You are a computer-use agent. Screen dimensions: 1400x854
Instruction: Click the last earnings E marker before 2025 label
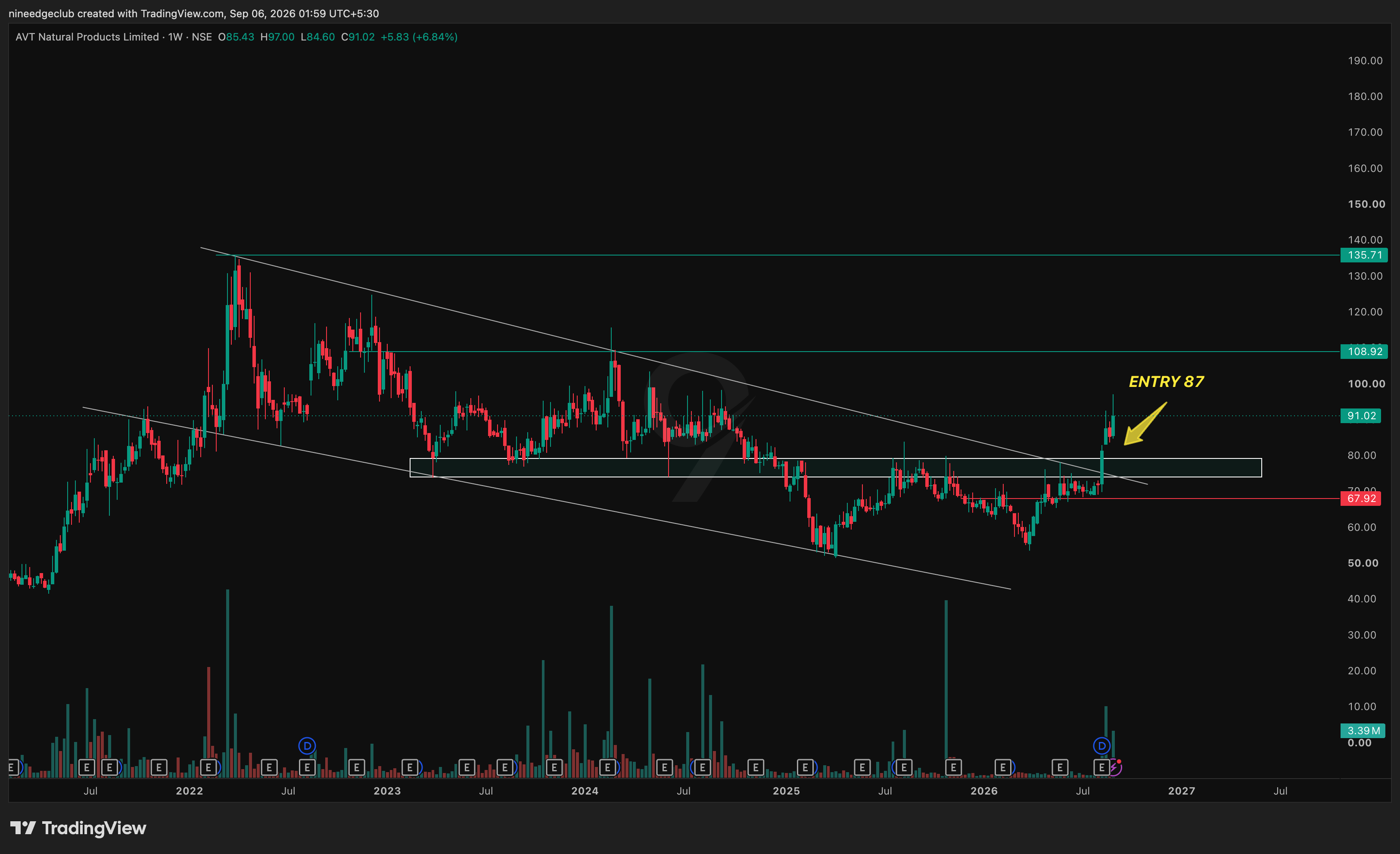point(756,768)
